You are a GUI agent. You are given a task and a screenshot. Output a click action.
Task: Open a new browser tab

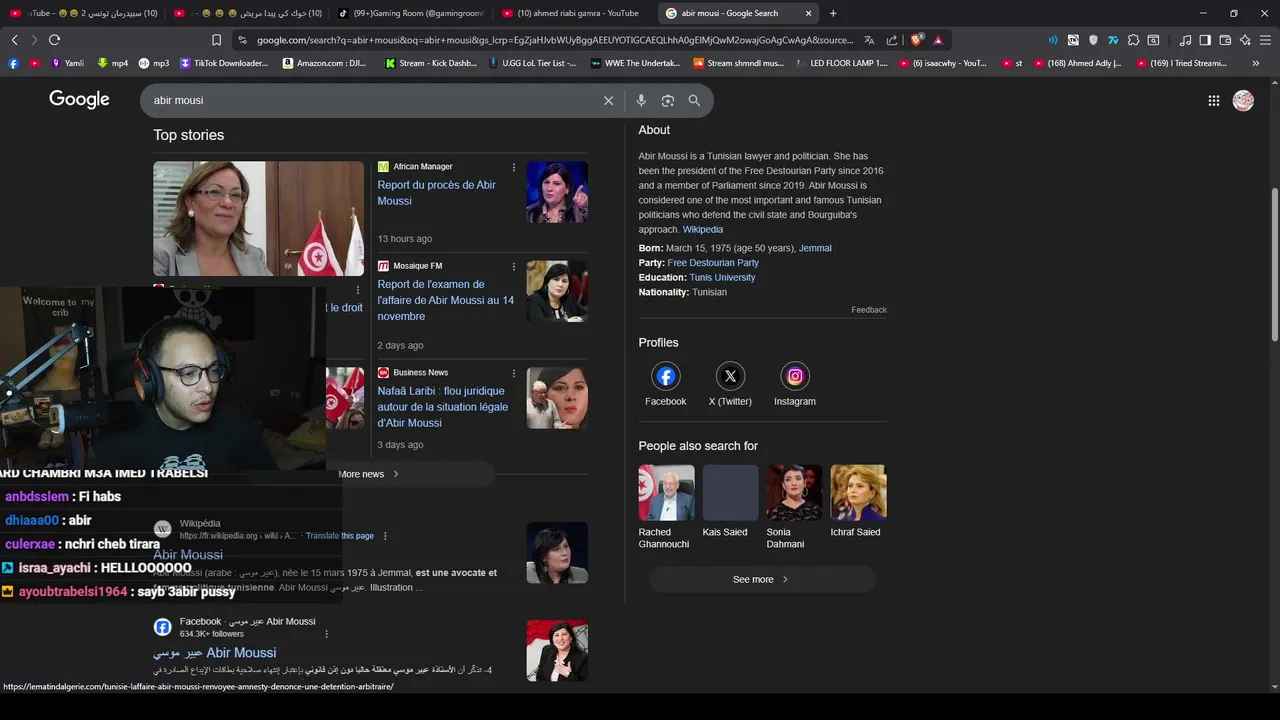coord(833,13)
